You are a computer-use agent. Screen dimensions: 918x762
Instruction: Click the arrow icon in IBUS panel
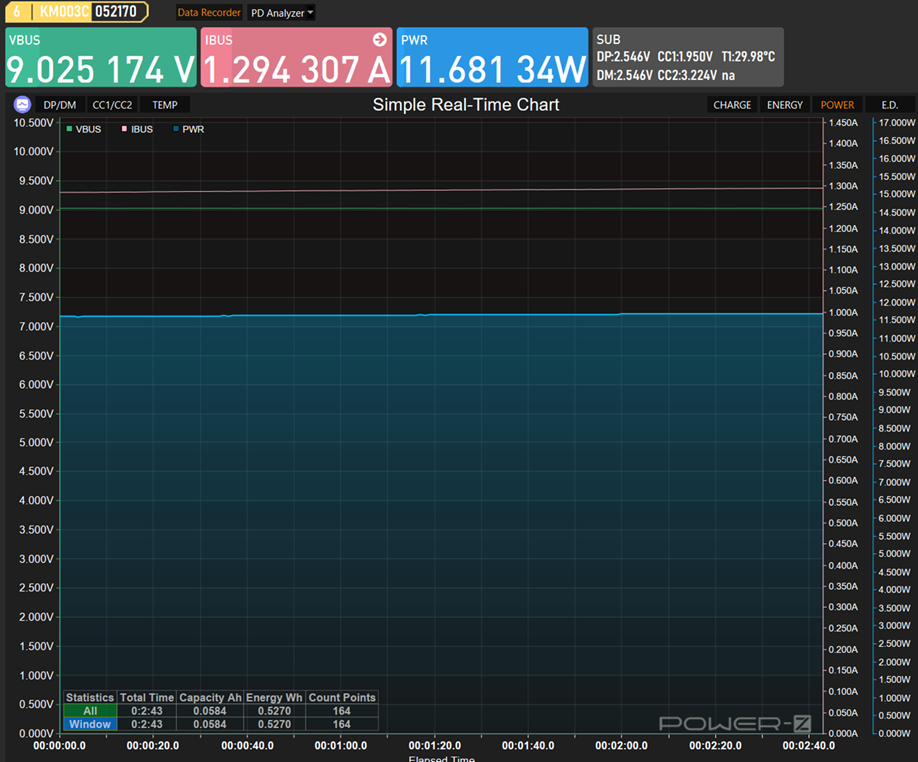(x=379, y=40)
